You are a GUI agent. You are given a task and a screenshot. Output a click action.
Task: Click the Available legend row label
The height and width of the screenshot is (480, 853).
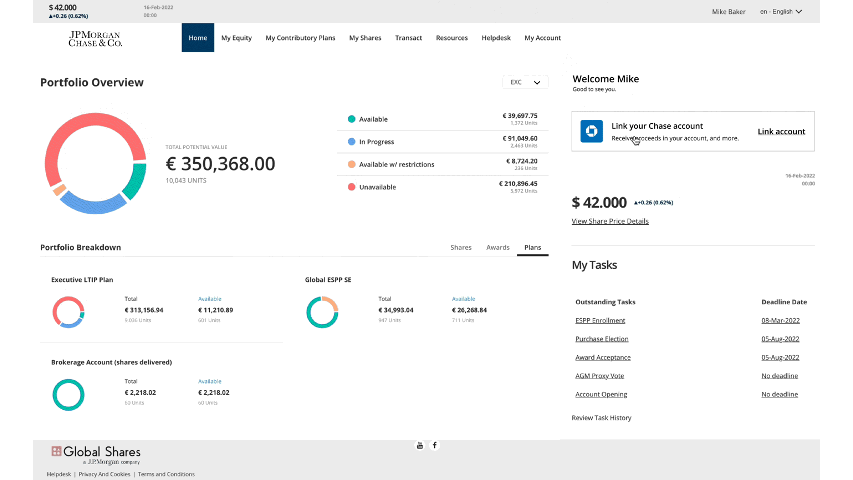(x=373, y=119)
